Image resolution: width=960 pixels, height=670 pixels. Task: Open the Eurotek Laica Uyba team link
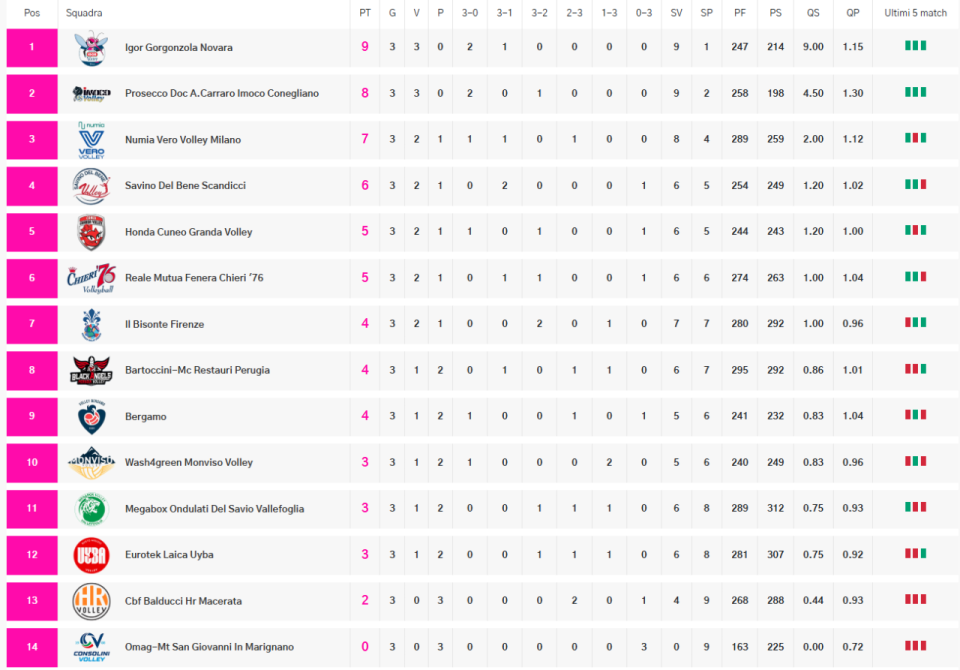point(169,555)
